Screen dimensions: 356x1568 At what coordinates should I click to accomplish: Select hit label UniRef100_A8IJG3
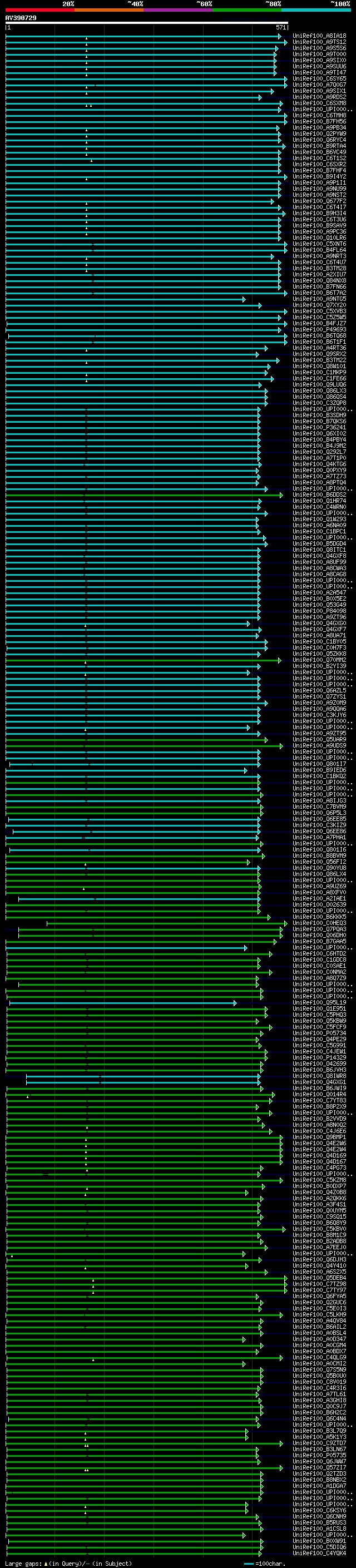point(319,800)
